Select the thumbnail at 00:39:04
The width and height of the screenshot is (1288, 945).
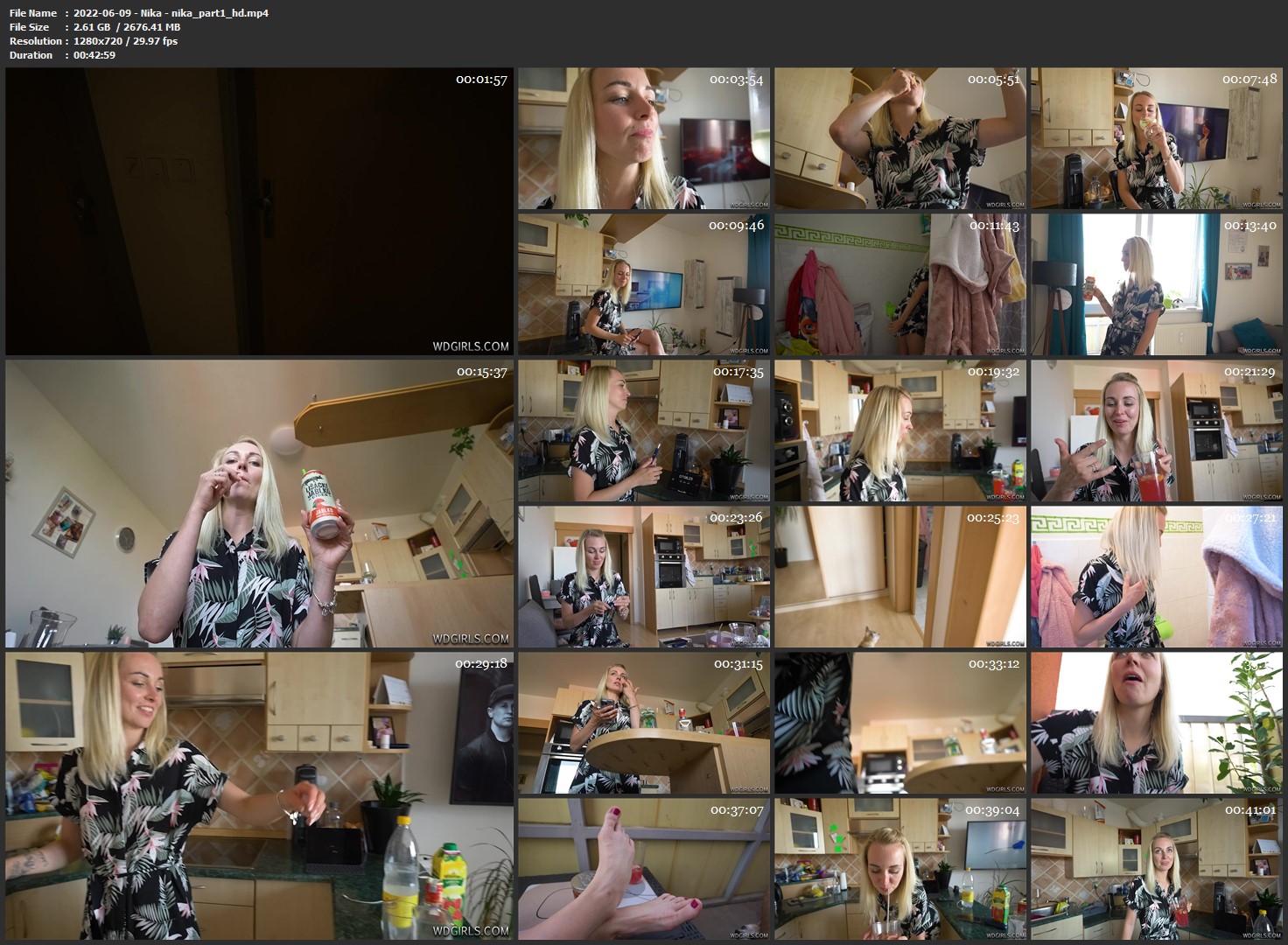pos(899,868)
